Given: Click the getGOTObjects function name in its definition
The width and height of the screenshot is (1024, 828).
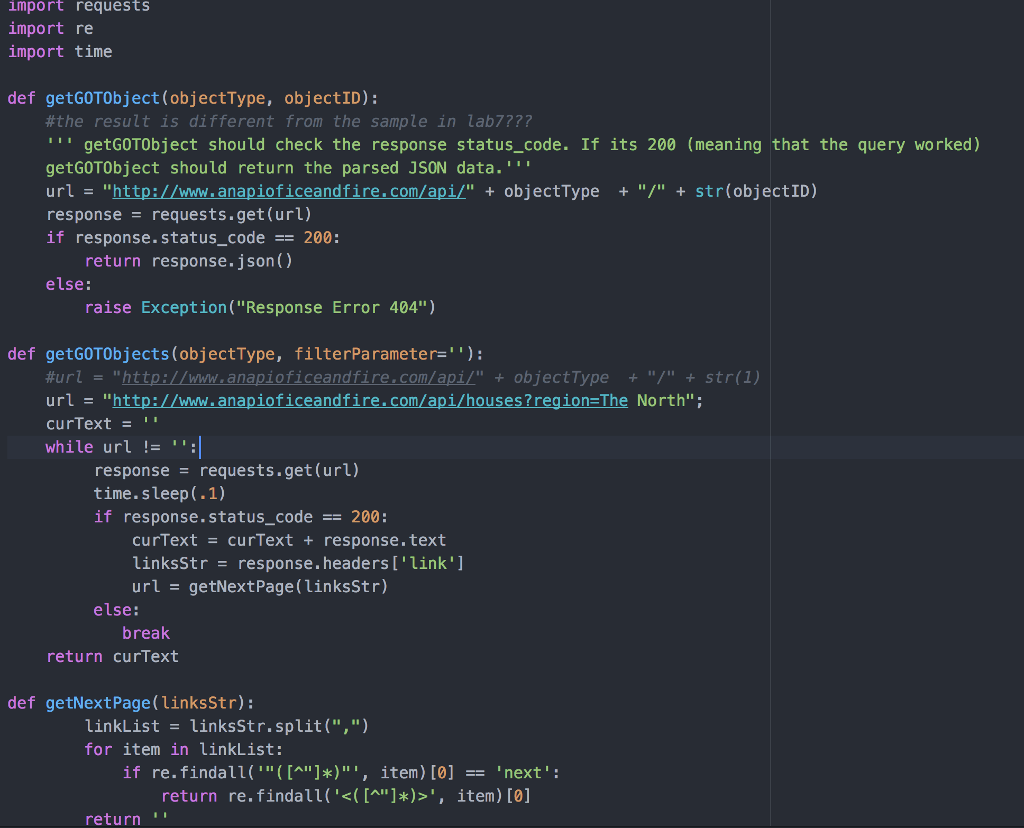Looking at the screenshot, I should [x=107, y=354].
